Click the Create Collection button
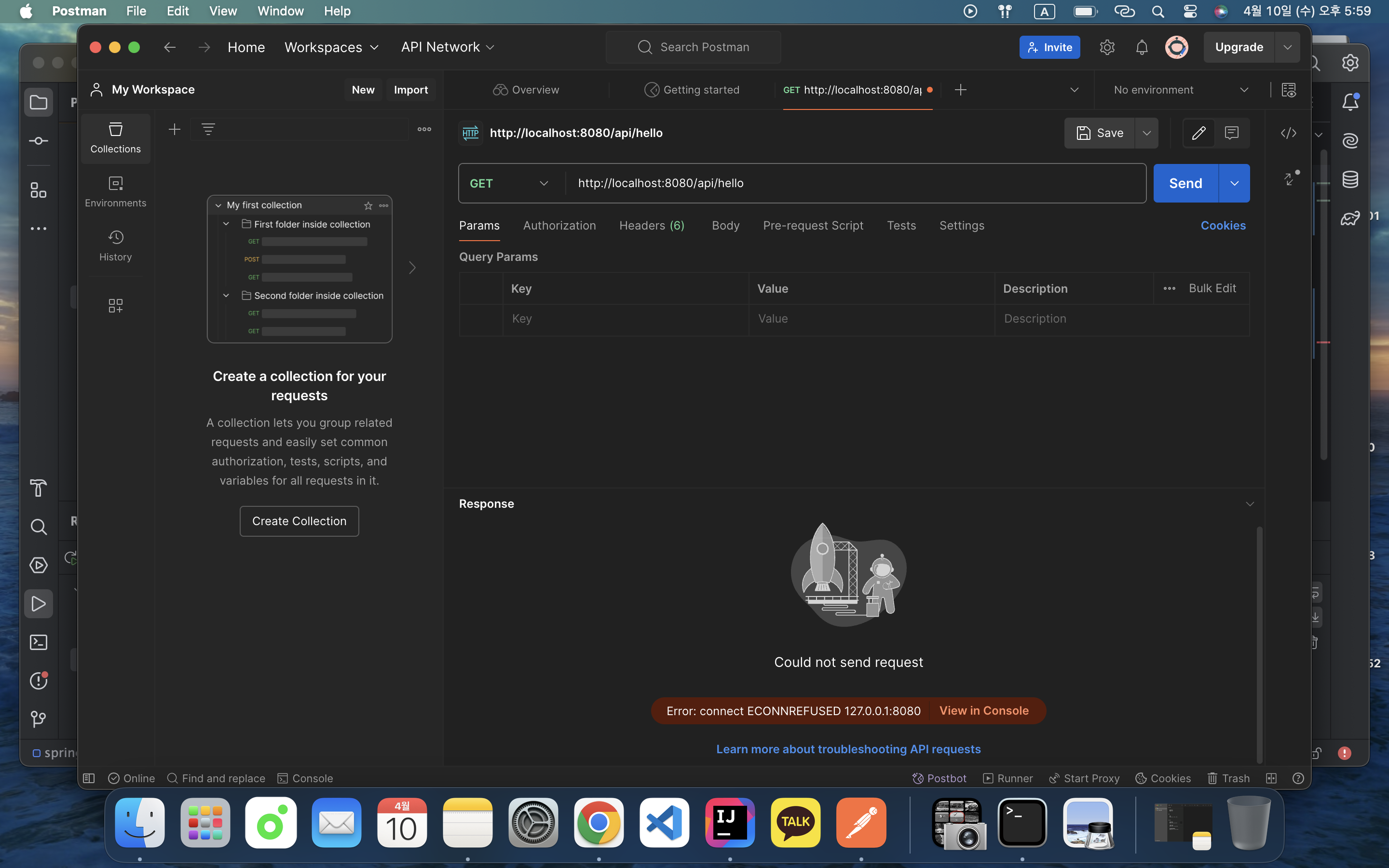 click(300, 521)
